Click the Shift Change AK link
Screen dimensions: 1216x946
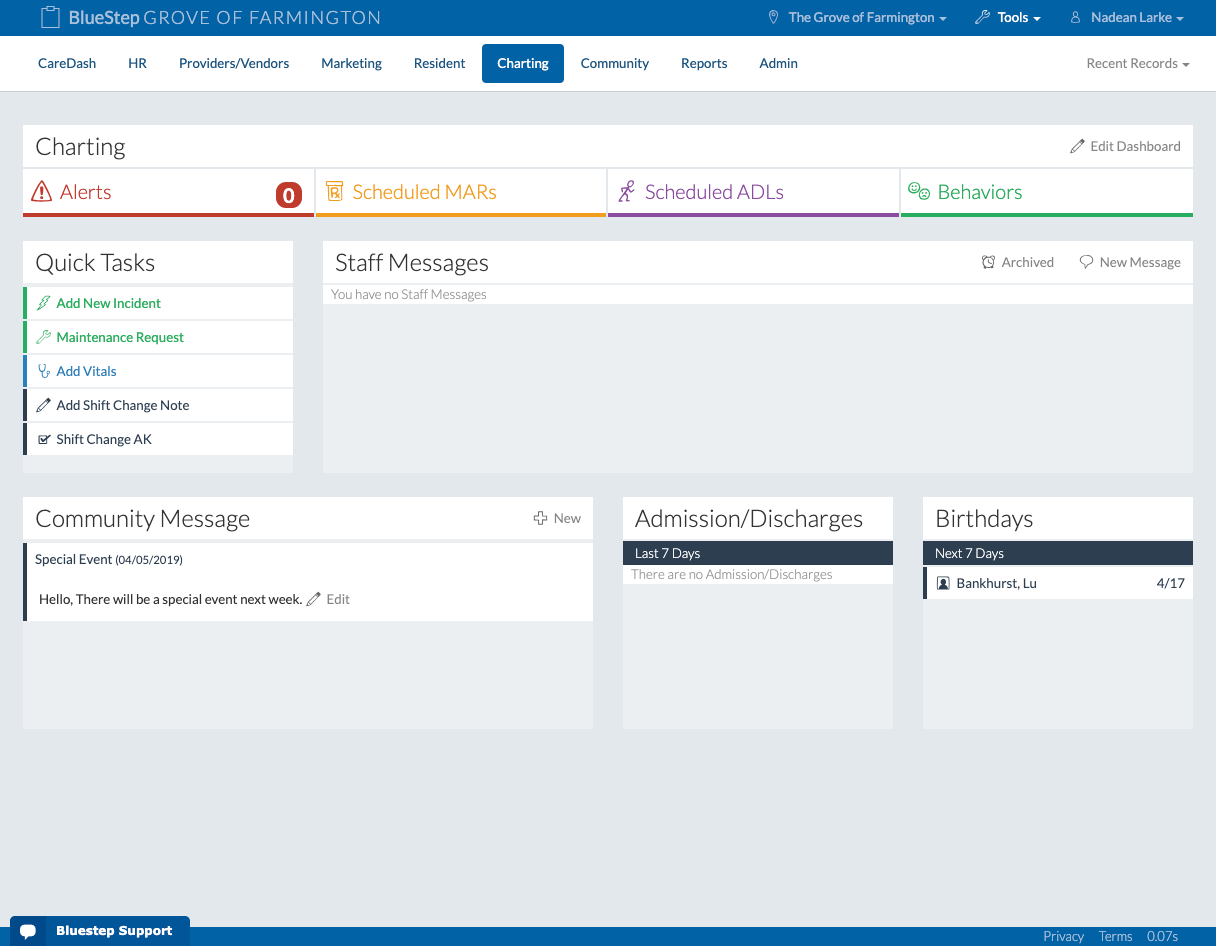[x=104, y=439]
